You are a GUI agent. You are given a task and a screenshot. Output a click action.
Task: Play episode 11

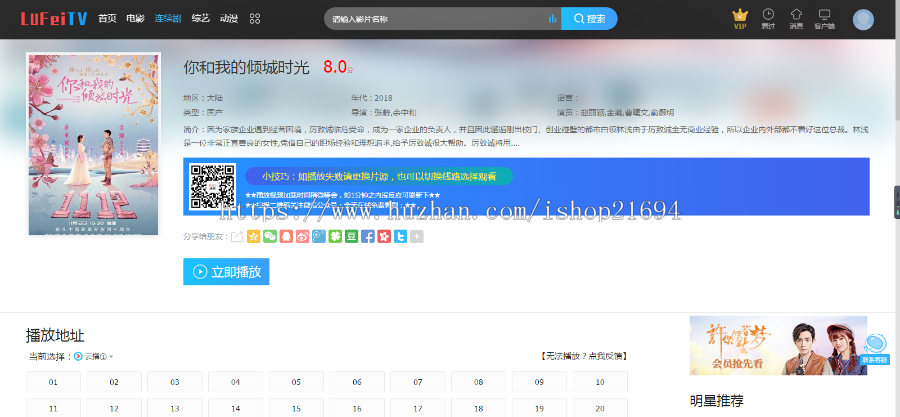point(53,408)
